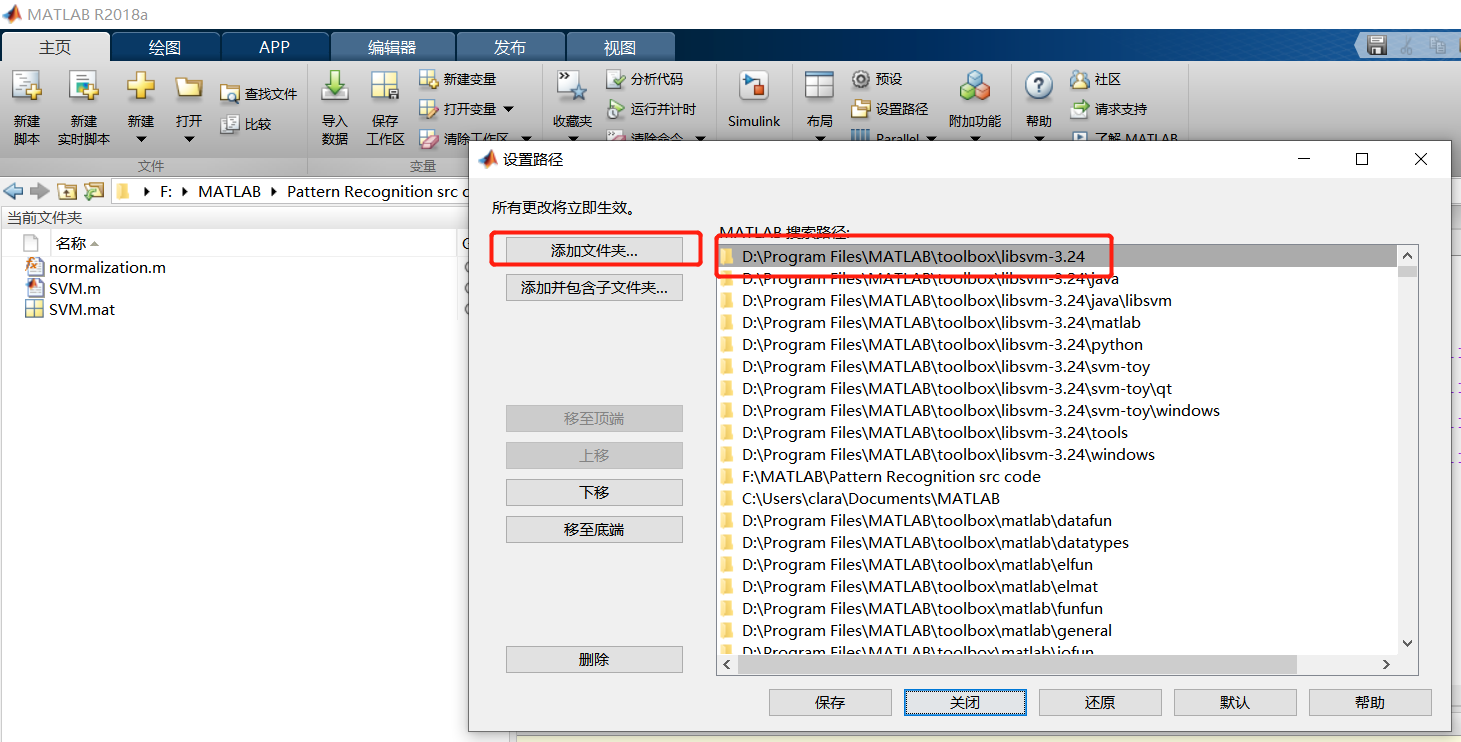Select SVM.m in the file list
This screenshot has width=1461, height=742.
point(75,288)
